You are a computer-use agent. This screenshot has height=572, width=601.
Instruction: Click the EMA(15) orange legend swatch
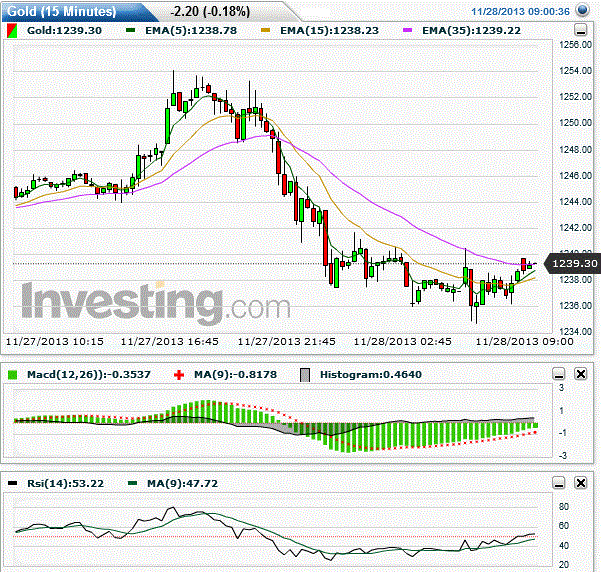[266, 31]
